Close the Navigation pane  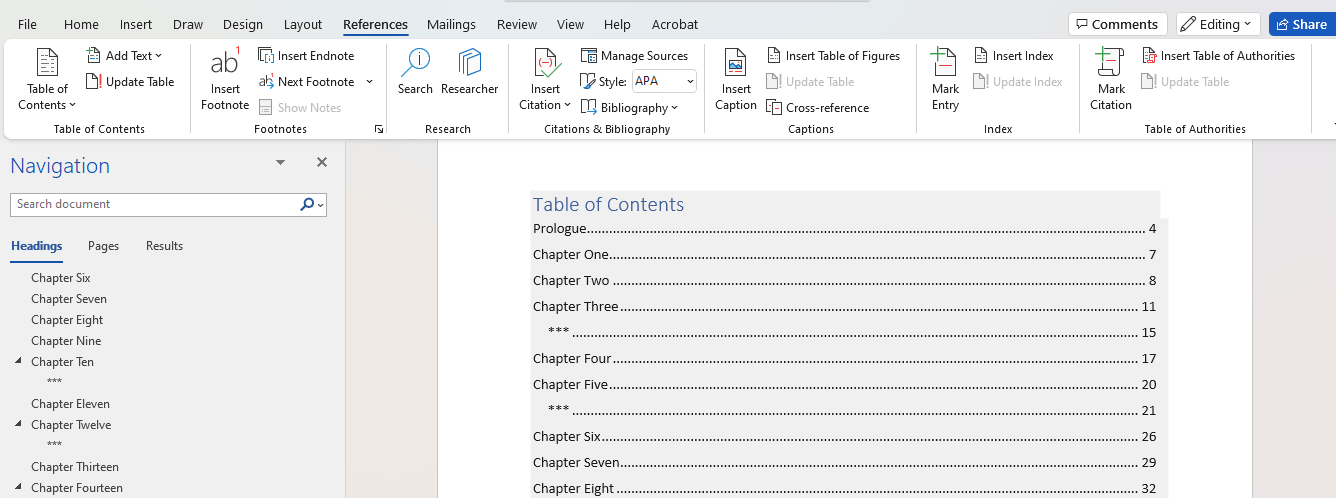(x=322, y=162)
